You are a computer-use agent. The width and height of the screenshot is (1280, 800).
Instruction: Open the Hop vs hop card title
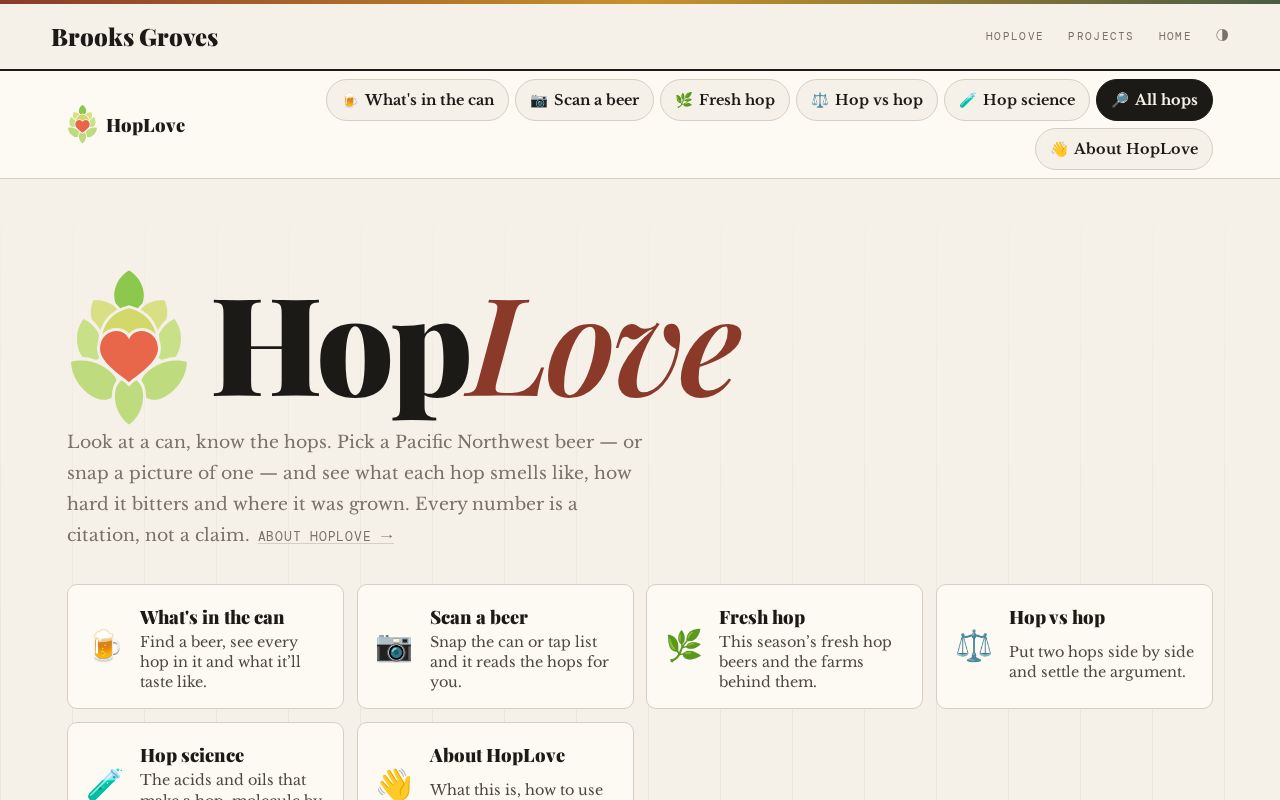coord(1057,617)
